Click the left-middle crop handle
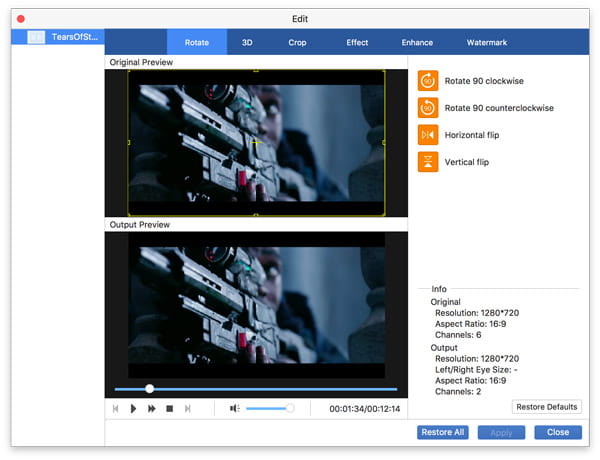The image size is (600, 460). 129,142
